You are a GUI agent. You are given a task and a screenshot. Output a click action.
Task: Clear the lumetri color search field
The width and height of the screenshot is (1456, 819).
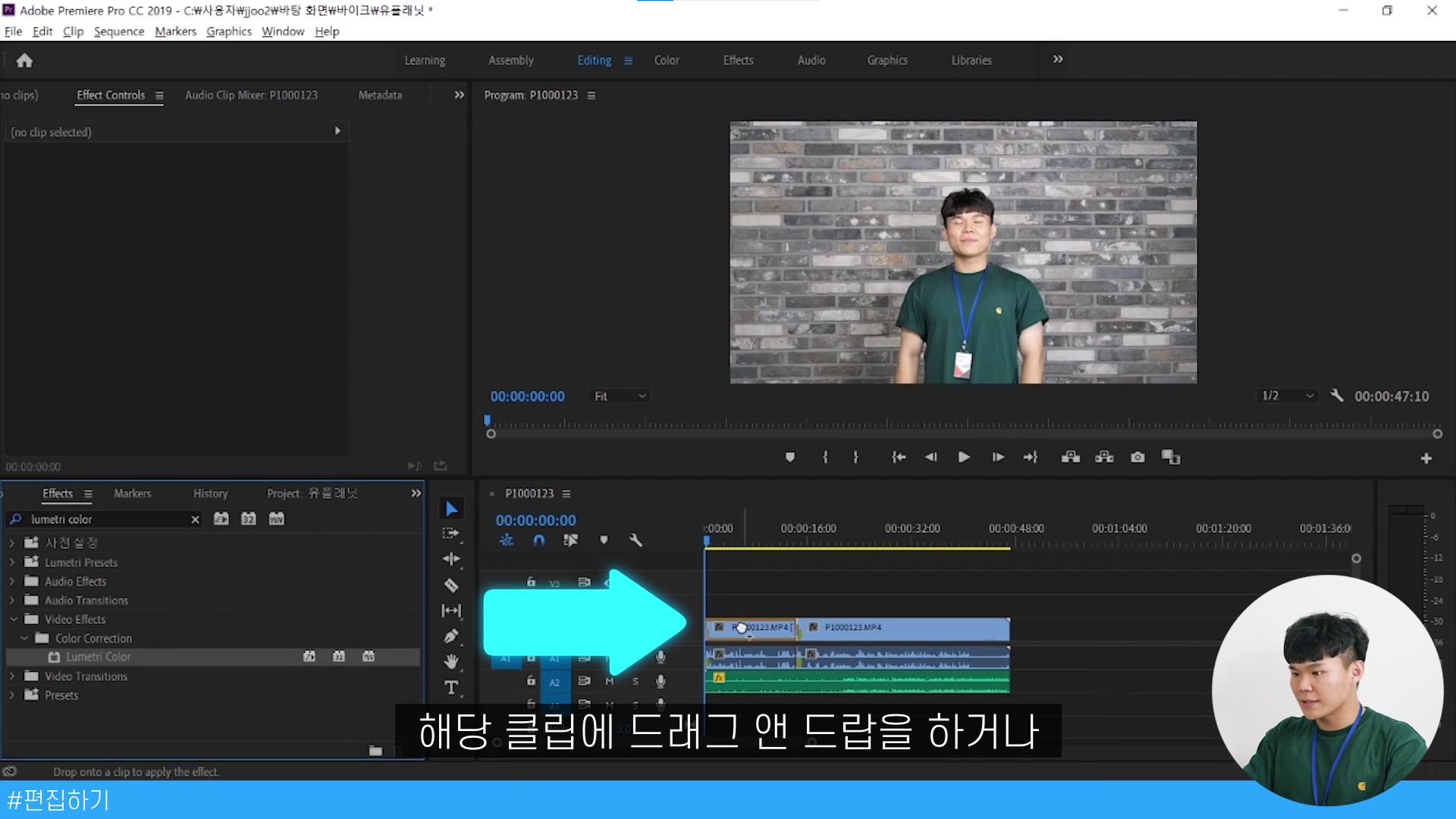tap(195, 519)
